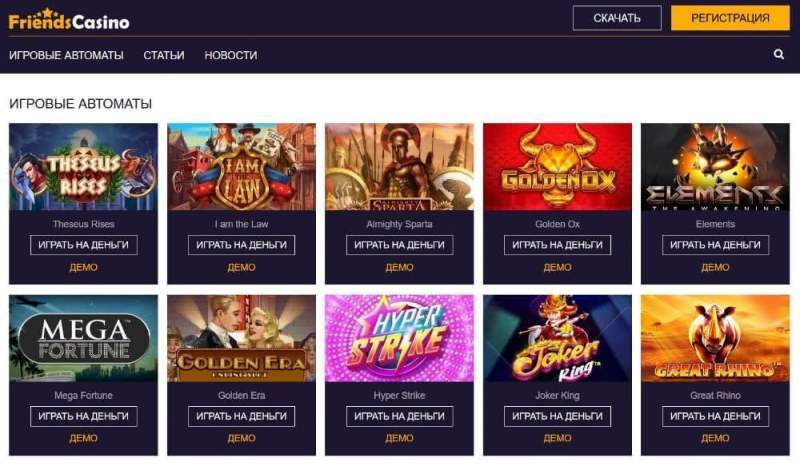Start the Hyper Strike demo

[399, 438]
